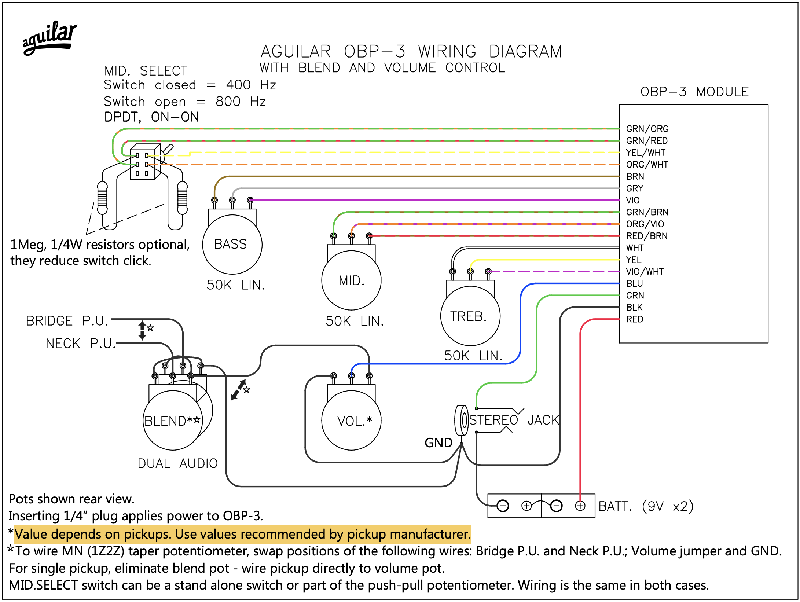The width and height of the screenshot is (800, 602).
Task: Click '1Meg, 1/4W resistors optional' note
Action: 100,245
